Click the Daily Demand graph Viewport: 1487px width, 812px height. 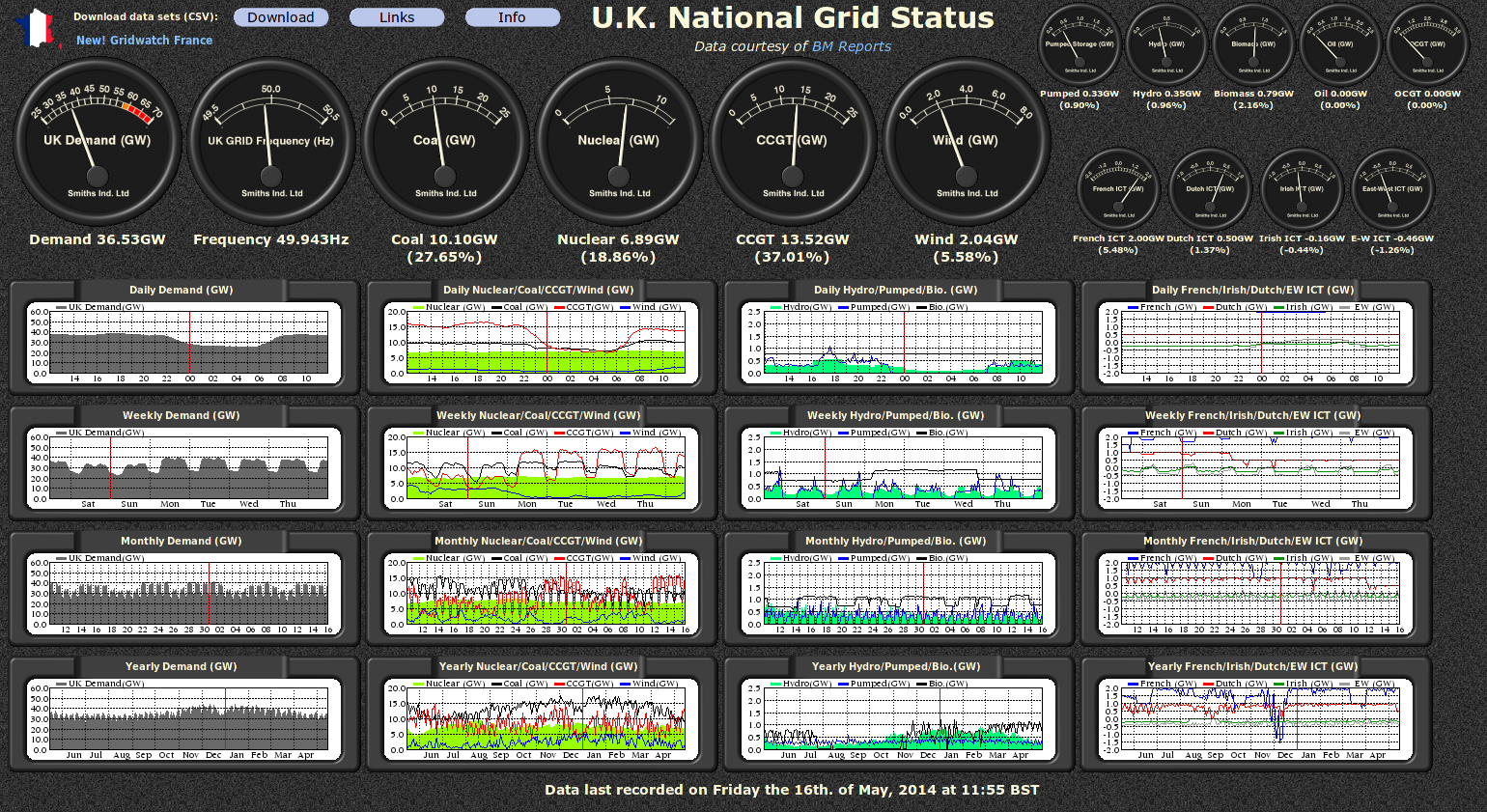[183, 343]
